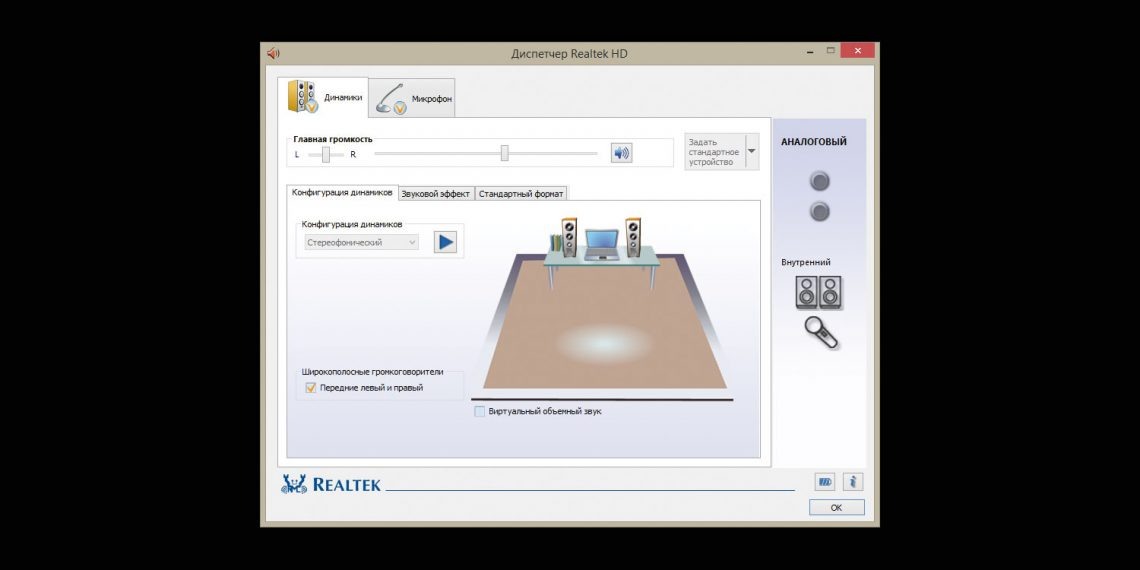Click the internal microphone icon
The width and height of the screenshot is (1140, 570).
822,333
